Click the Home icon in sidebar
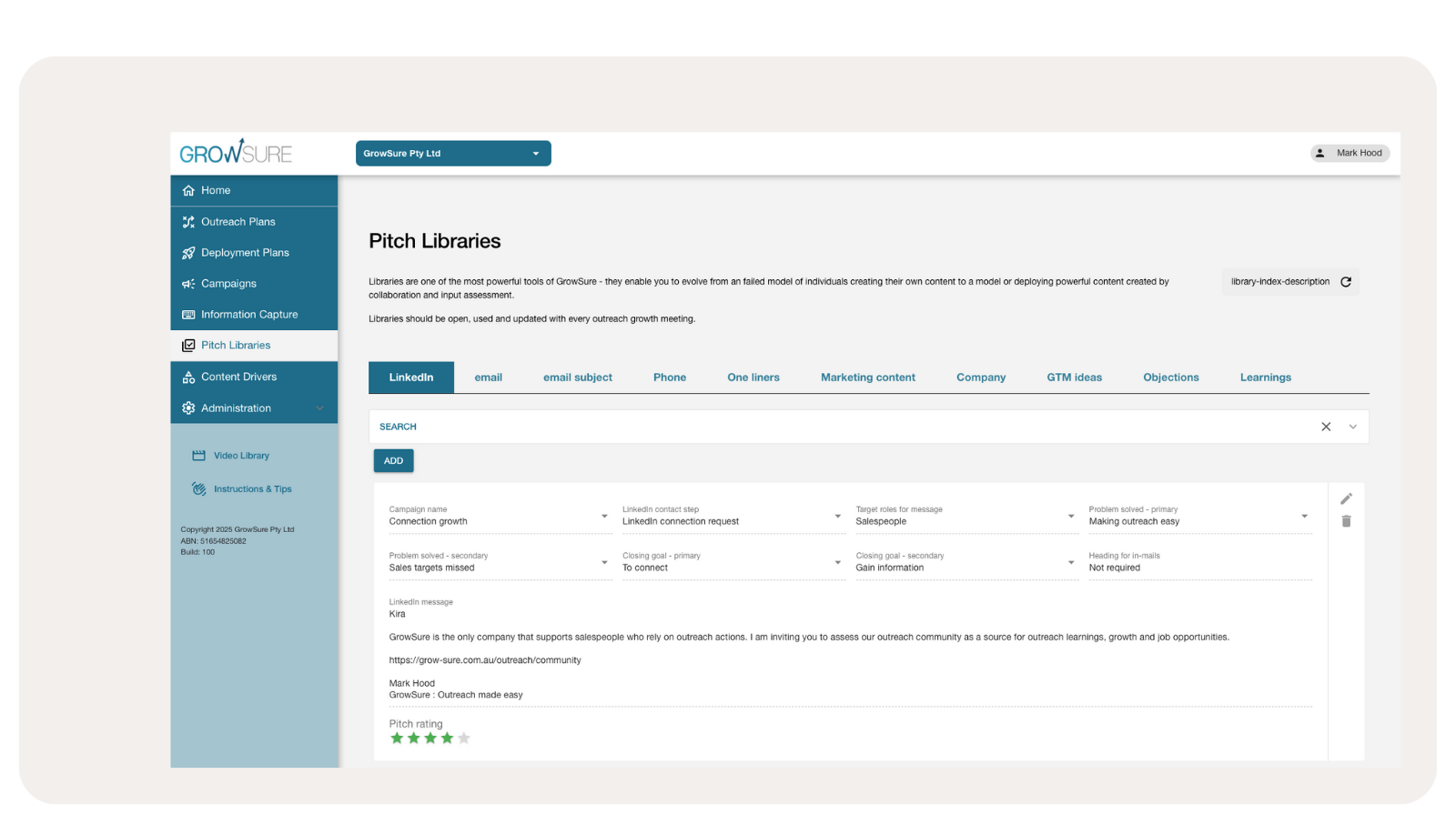The height and width of the screenshot is (815, 1456). coord(188,191)
